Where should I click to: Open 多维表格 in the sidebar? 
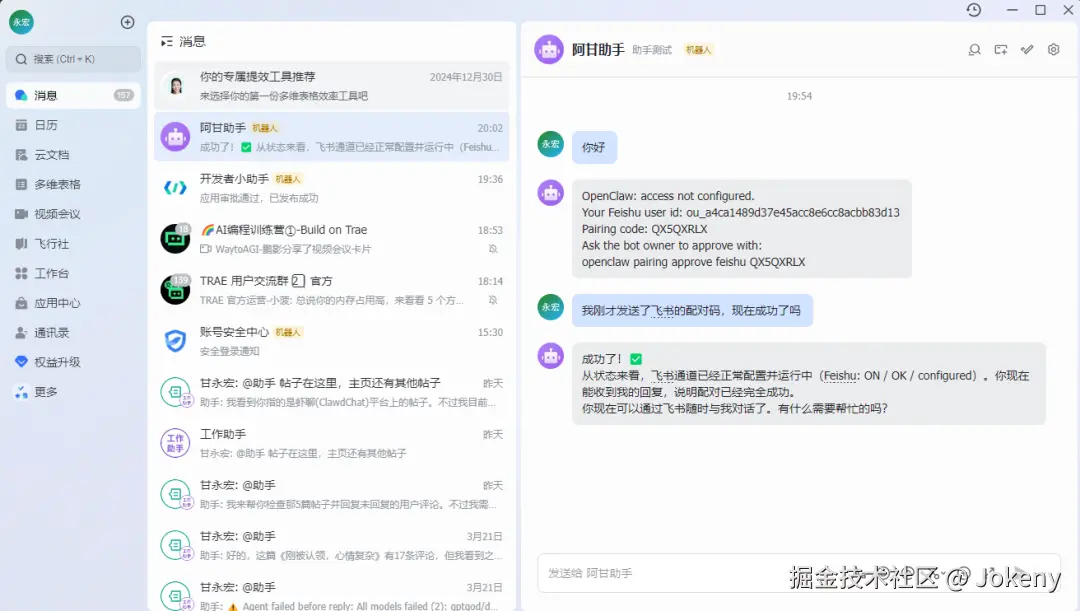click(74, 184)
